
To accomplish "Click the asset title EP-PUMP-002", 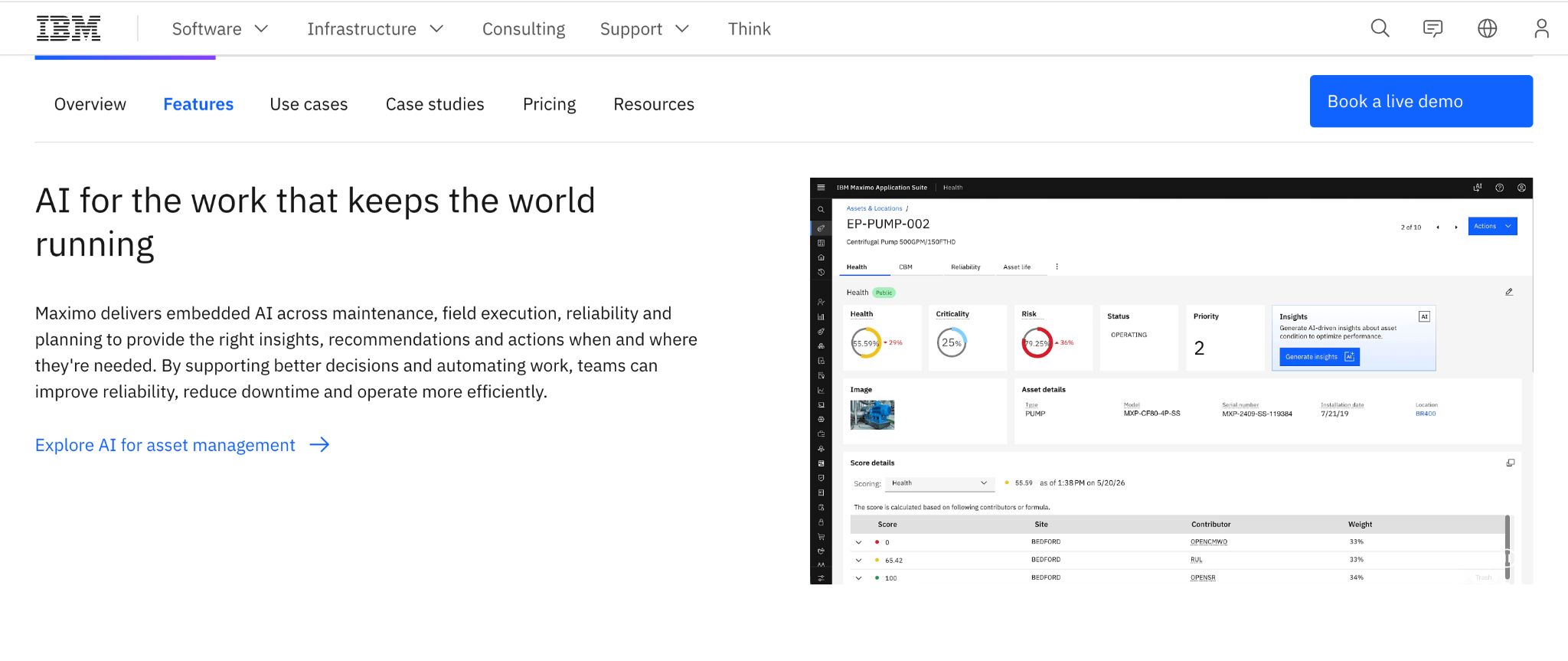I will click(888, 224).
